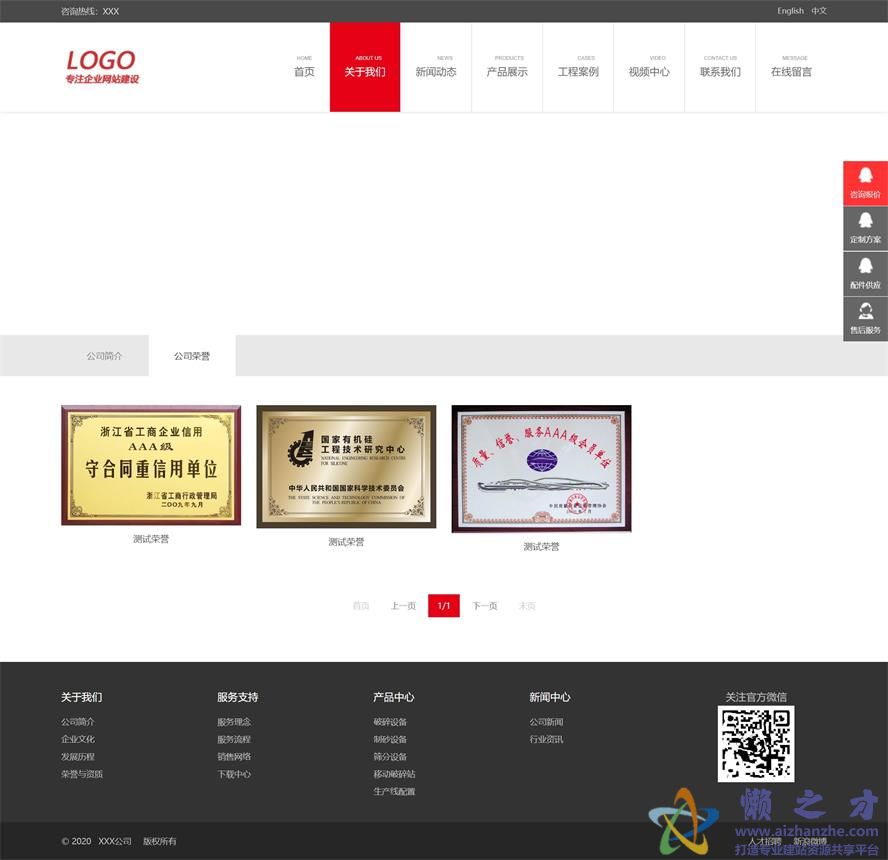Viewport: 888px width, 860px height.
Task: Switch language to English
Action: [790, 11]
